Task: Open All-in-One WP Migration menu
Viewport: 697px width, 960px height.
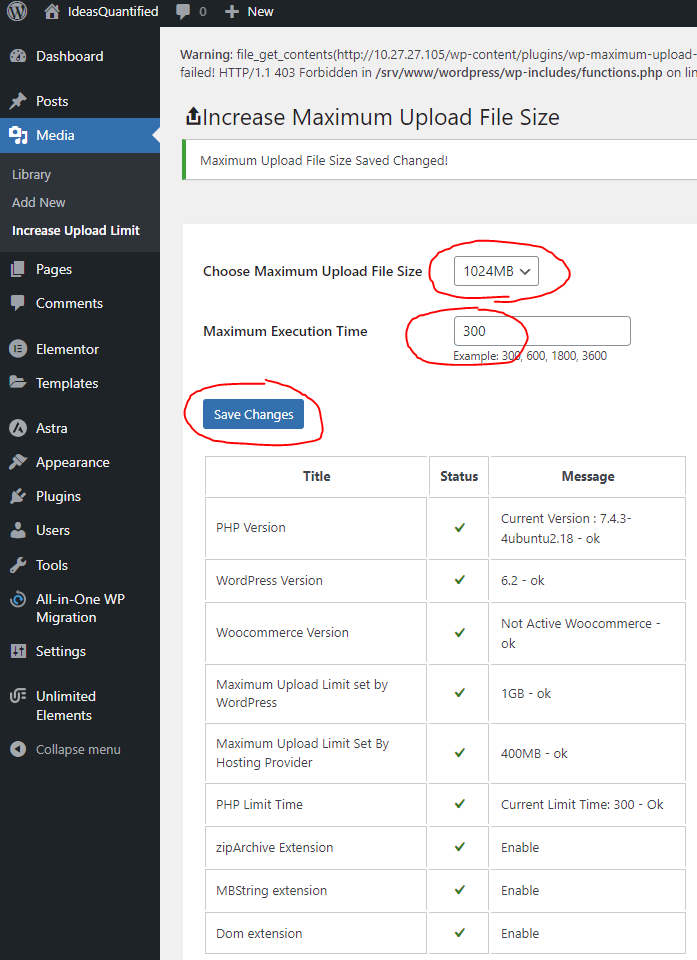Action: pos(80,608)
